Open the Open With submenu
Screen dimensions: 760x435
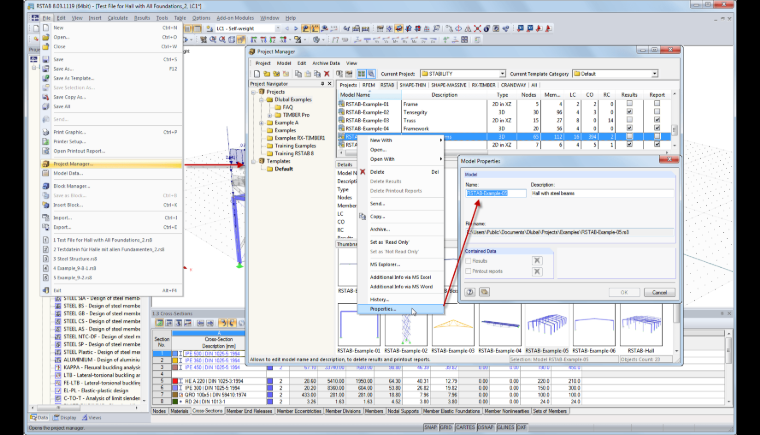click(x=401, y=159)
